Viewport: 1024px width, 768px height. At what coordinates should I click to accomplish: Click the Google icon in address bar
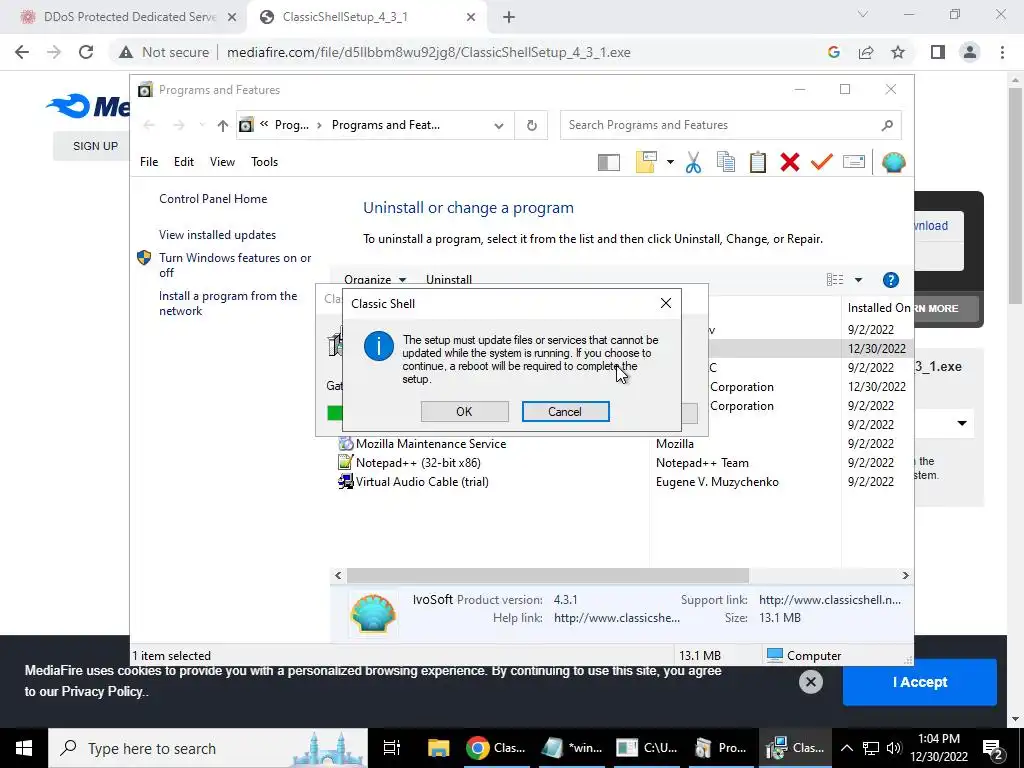[833, 52]
